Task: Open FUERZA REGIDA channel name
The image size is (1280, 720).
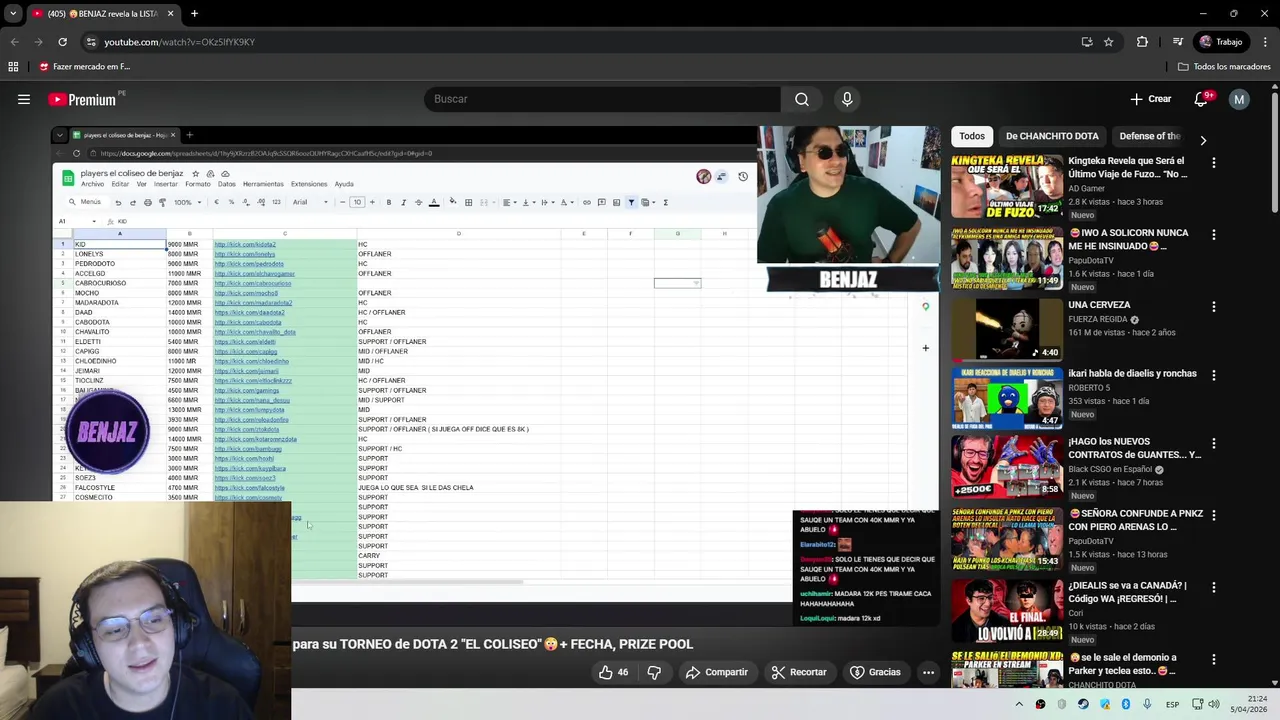Action: 1099,320
